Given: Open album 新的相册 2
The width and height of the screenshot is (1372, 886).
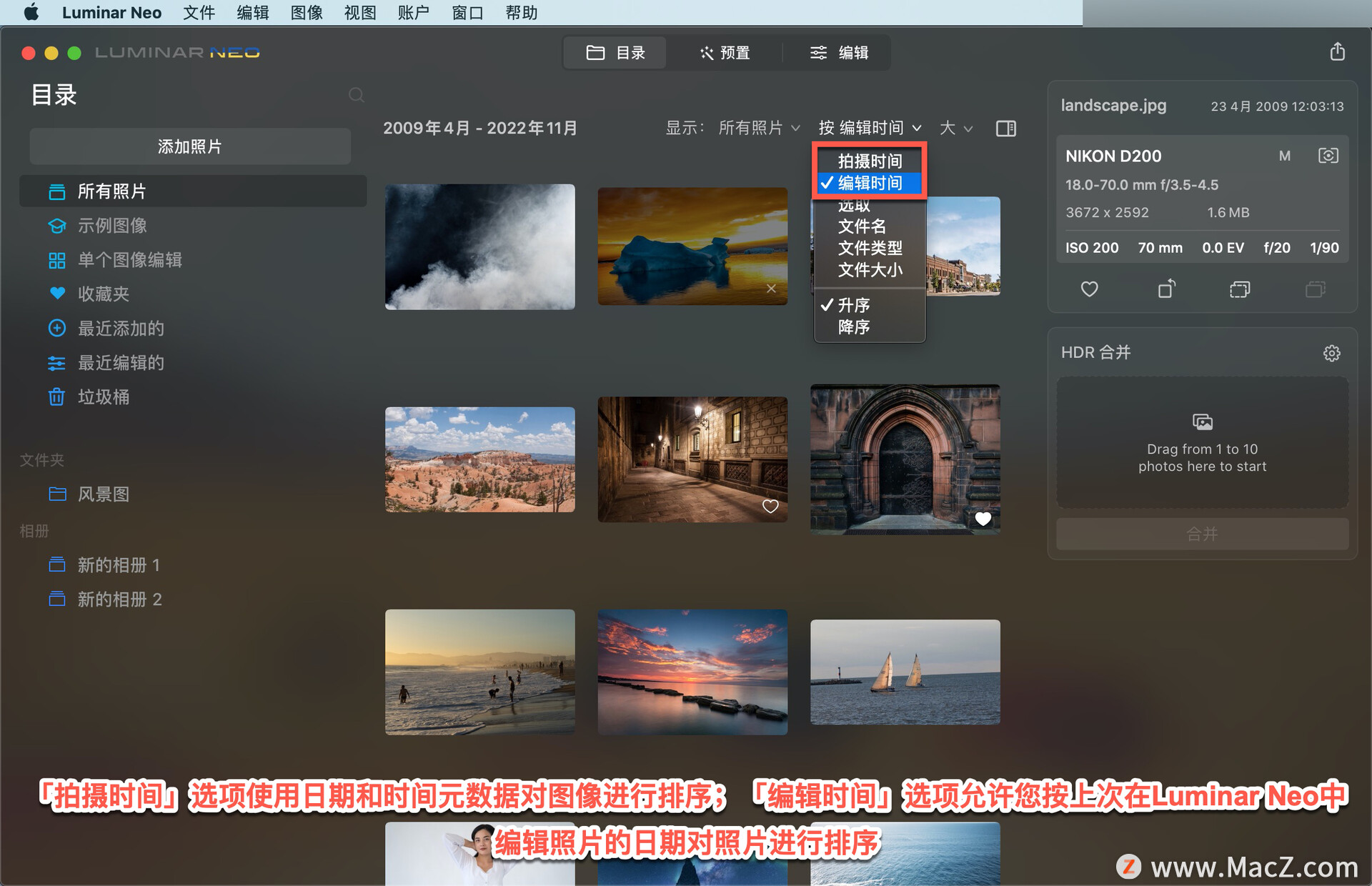Looking at the screenshot, I should click(193, 599).
